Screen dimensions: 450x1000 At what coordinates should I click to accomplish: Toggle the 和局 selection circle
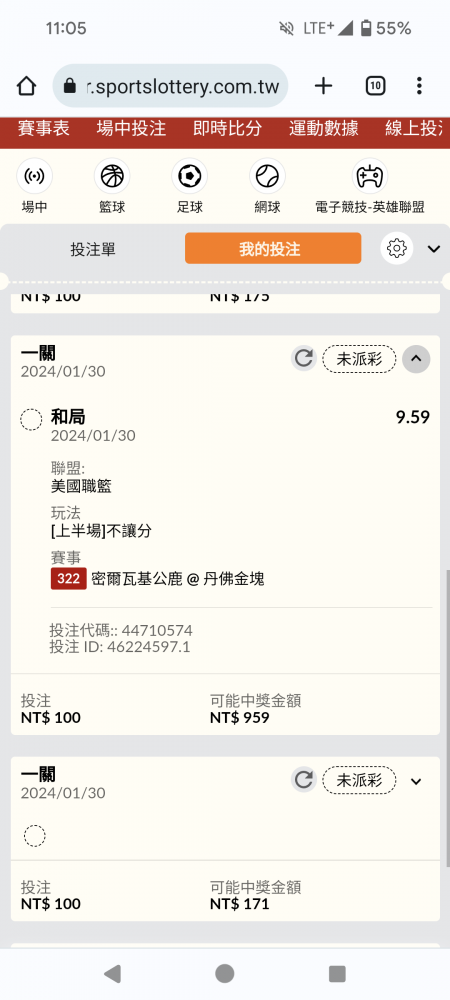point(31,420)
